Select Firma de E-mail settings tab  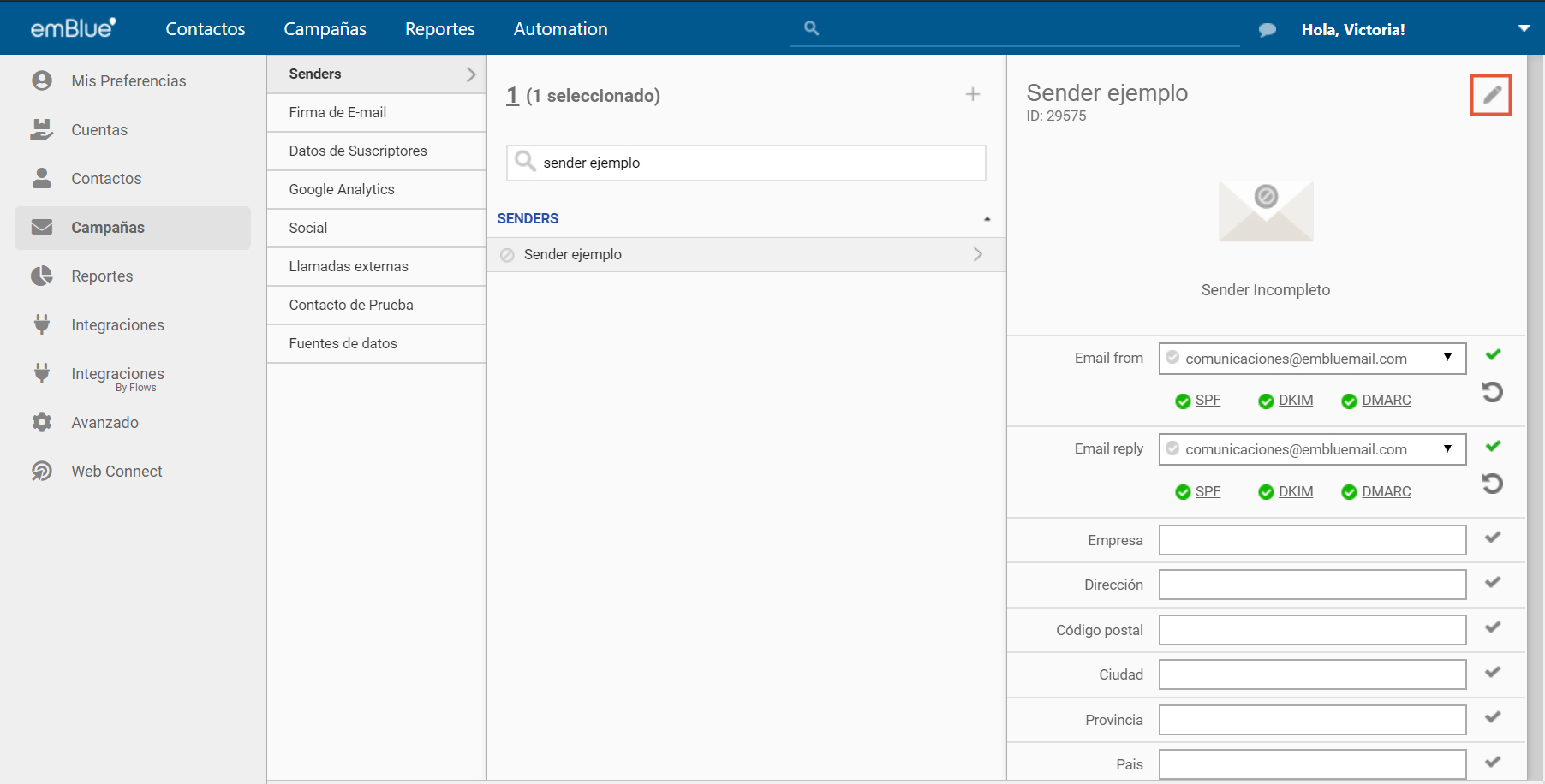337,112
